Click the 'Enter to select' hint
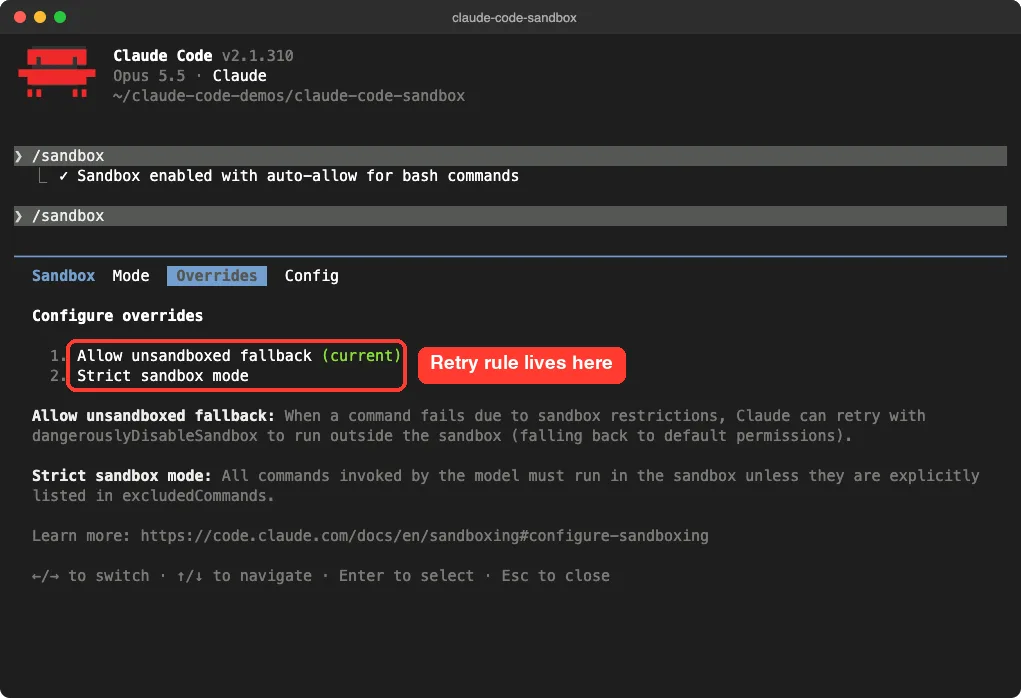 point(406,576)
